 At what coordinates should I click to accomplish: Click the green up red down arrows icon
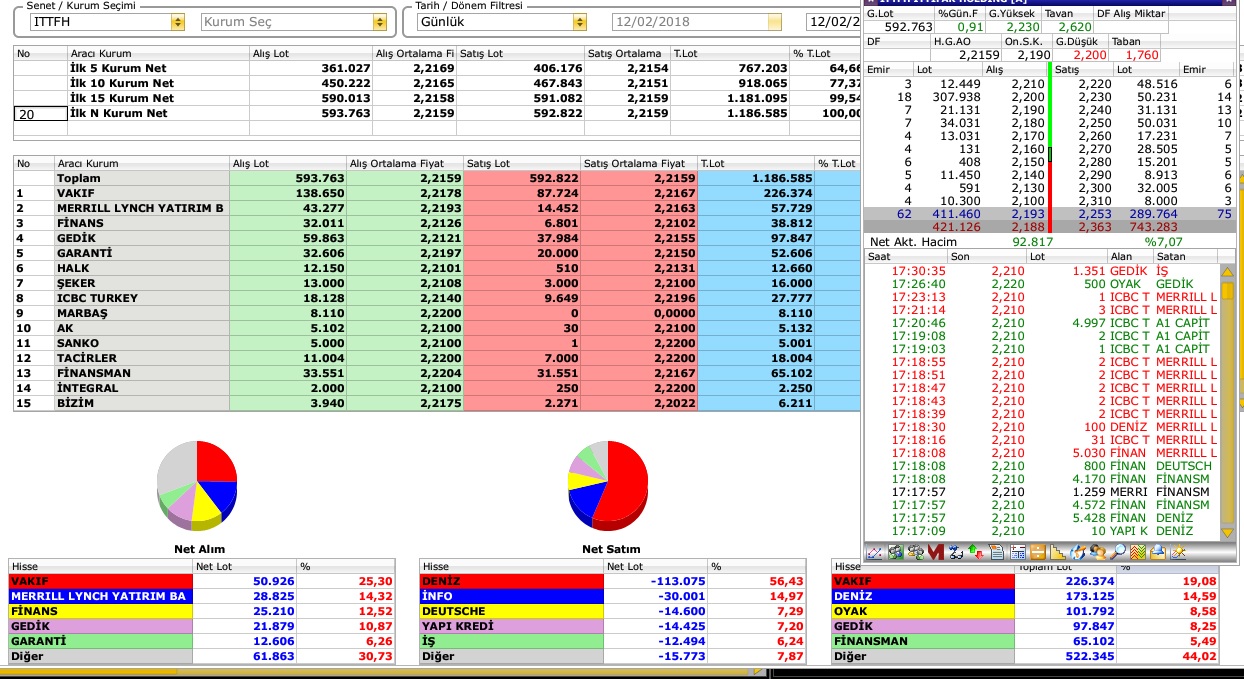tap(976, 552)
